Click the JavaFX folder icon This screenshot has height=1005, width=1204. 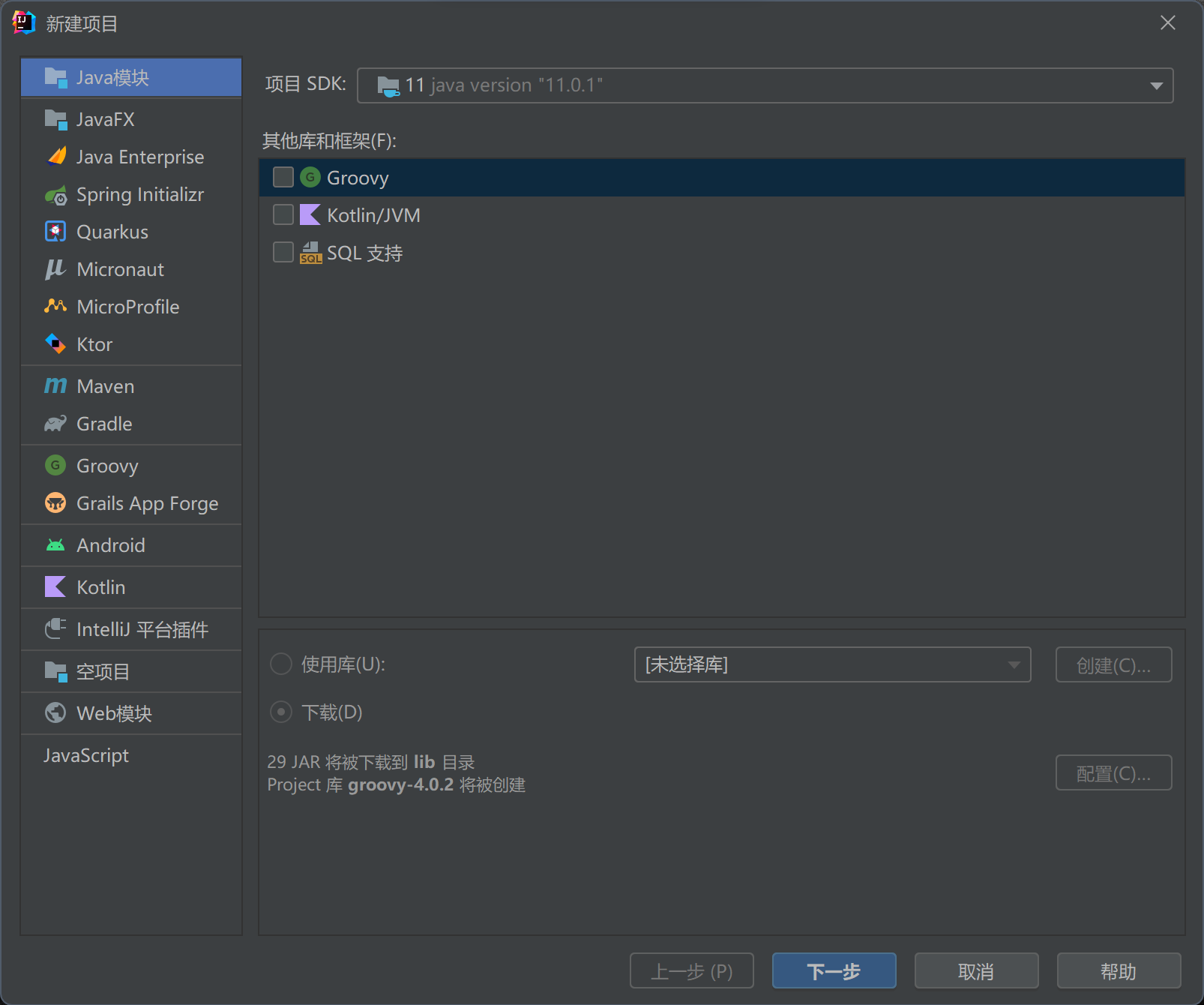(x=55, y=119)
